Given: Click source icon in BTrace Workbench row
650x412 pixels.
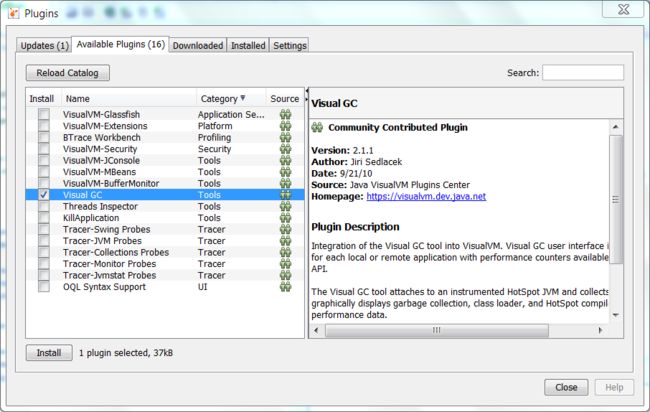Looking at the screenshot, I should pyautogui.click(x=285, y=138).
